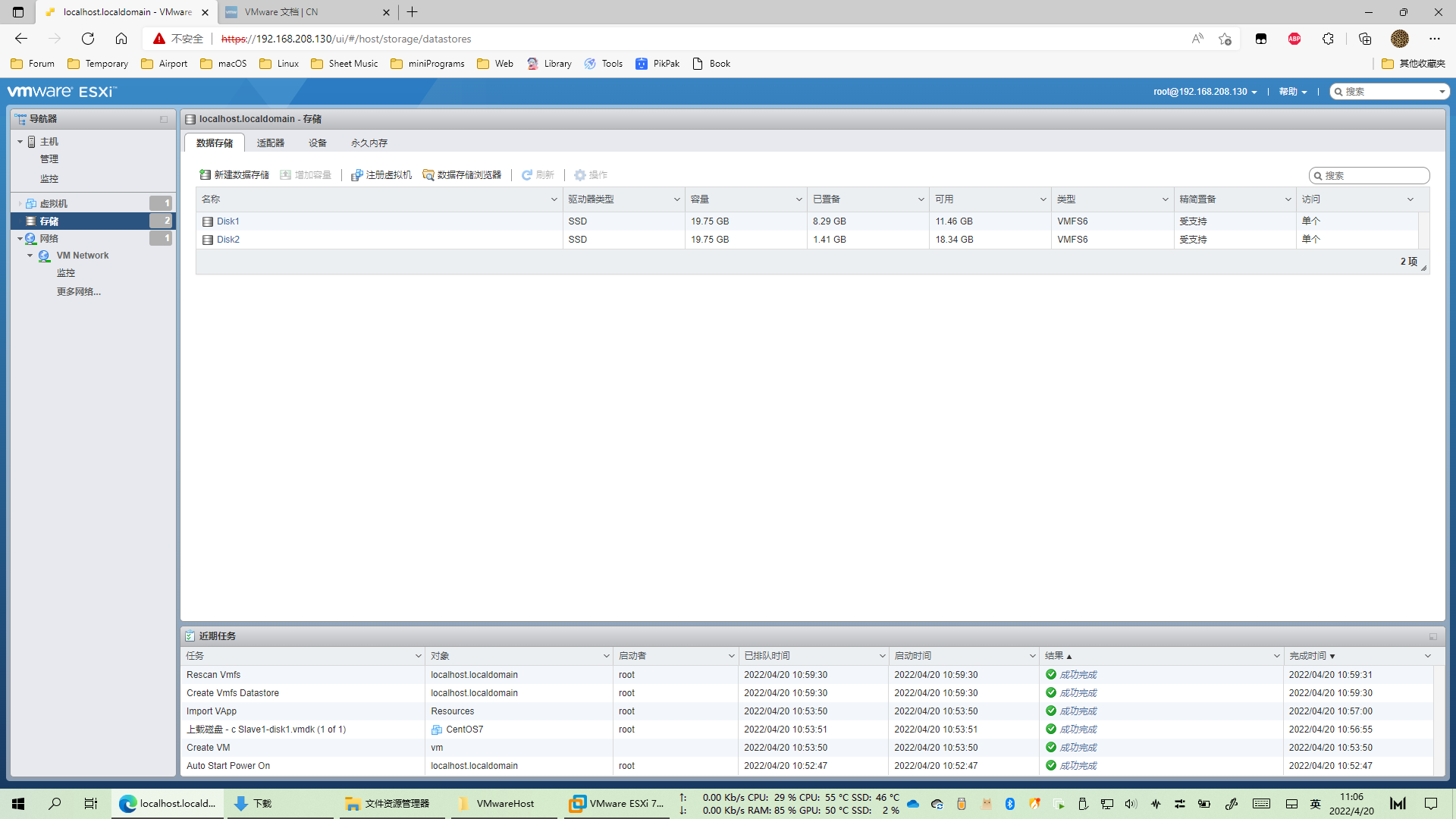The height and width of the screenshot is (819, 1456).
Task: Open the Actions gear menu
Action: click(x=579, y=175)
